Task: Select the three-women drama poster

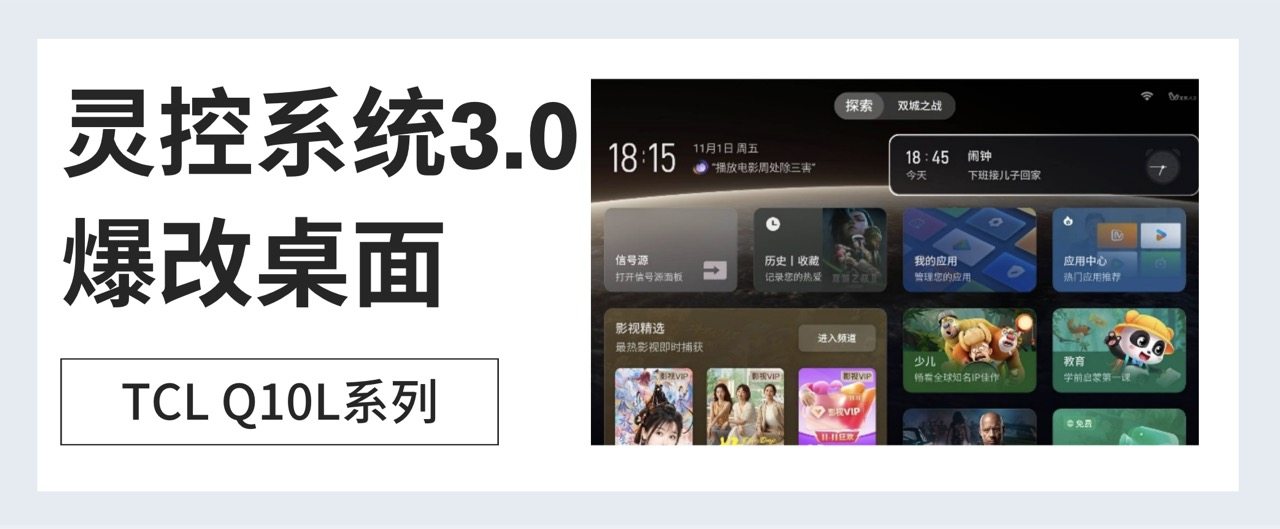Action: point(745,406)
